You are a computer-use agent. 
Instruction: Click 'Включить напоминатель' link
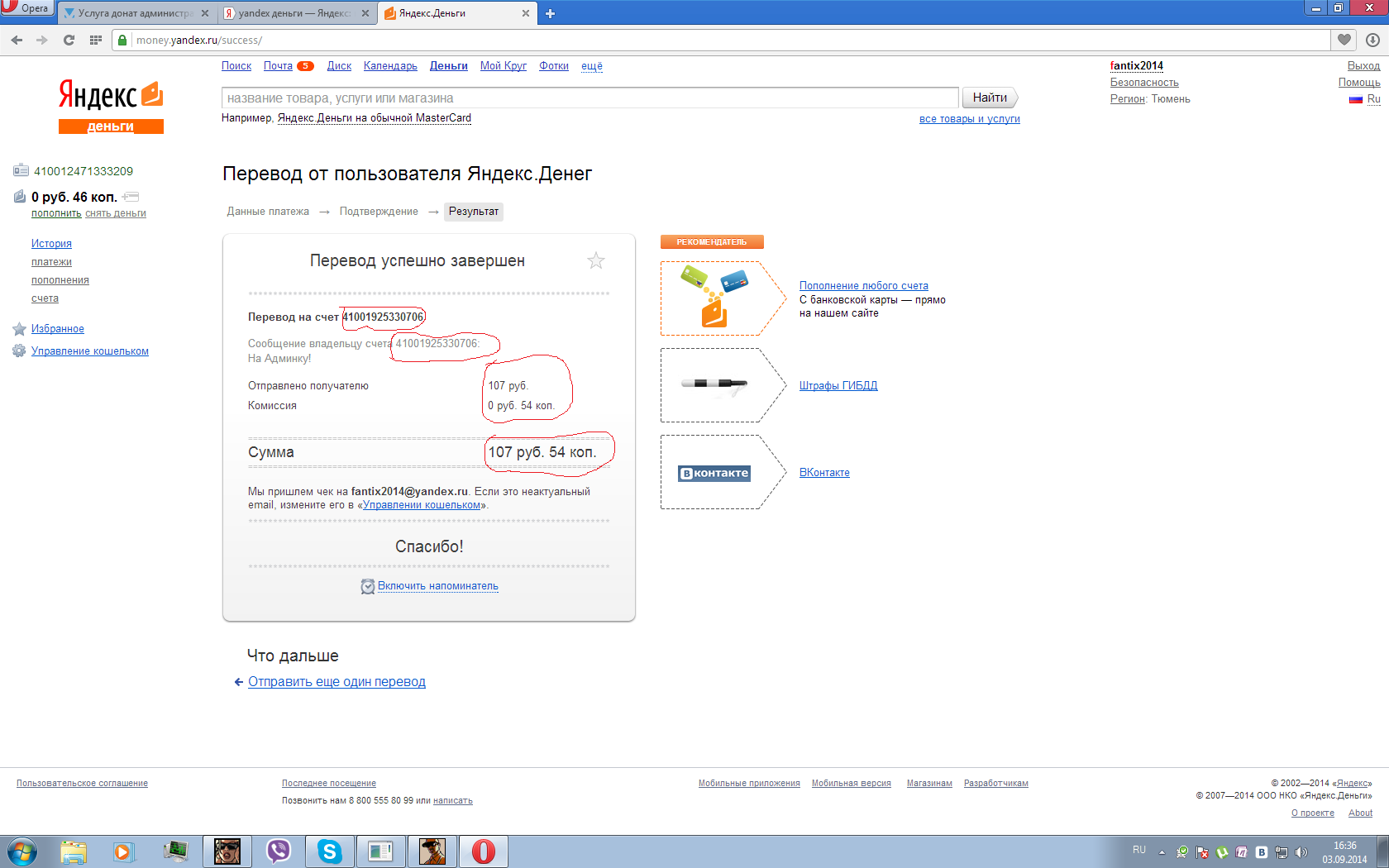tap(438, 586)
